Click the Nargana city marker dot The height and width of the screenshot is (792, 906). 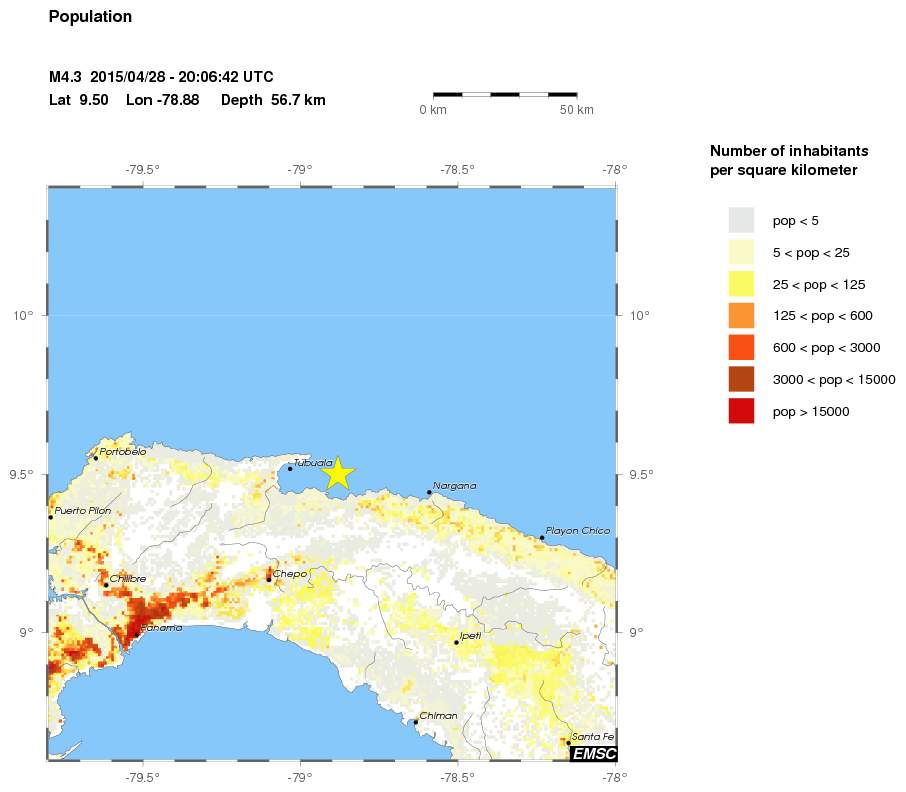point(429,492)
